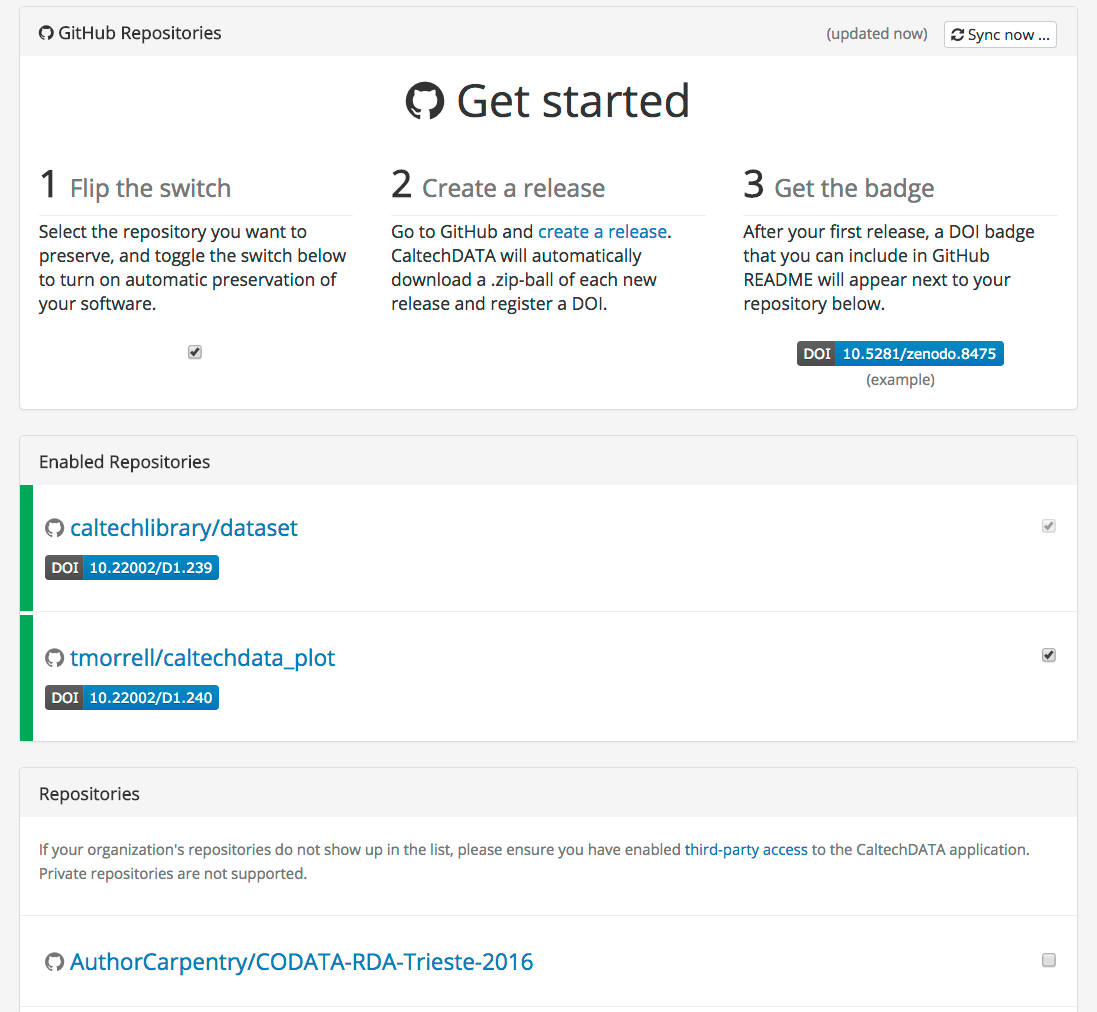The image size is (1097, 1012).
Task: Click the GitHub icon beside AuthorCarpentry/CODATA-RDA-Trieste-2016
Action: (x=55, y=962)
